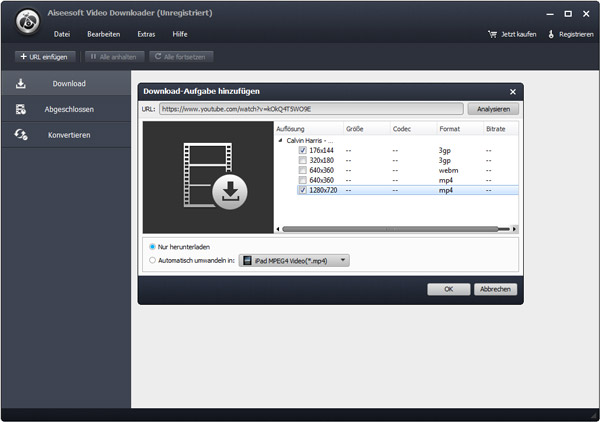Open the Abgeschlossen sidebar section
600x422 pixels.
[x=66, y=109]
